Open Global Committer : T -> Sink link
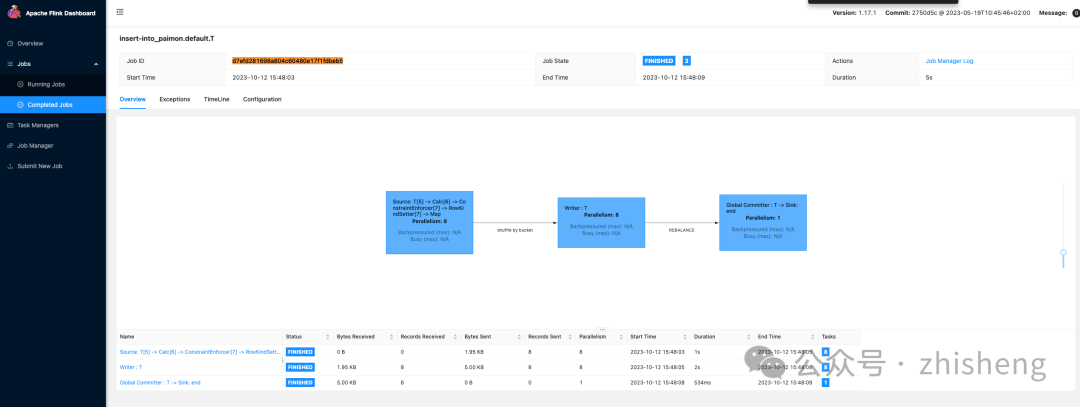Image resolution: width=1080 pixels, height=407 pixels. (x=160, y=382)
